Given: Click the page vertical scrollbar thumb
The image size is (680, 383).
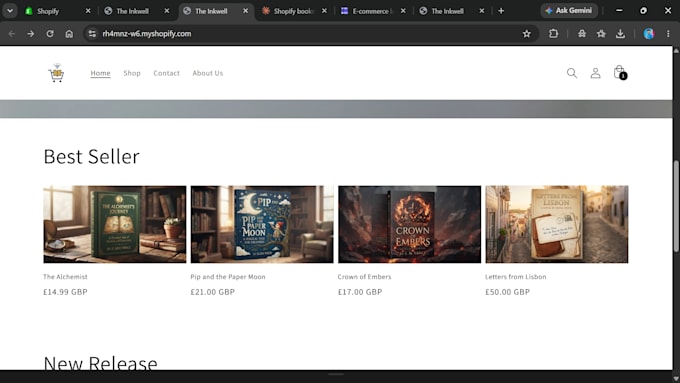Looking at the screenshot, I should click(x=676, y=206).
